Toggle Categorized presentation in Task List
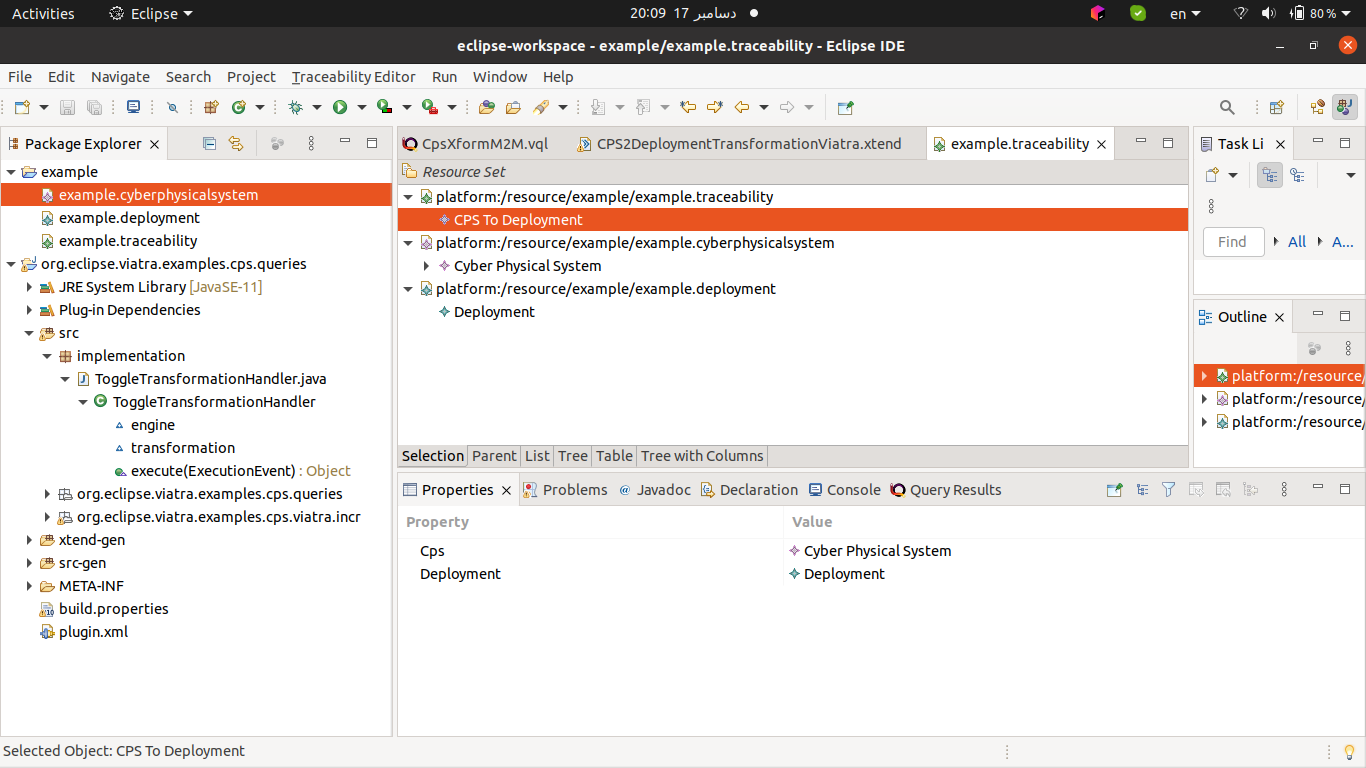The width and height of the screenshot is (1366, 768). [x=1270, y=176]
